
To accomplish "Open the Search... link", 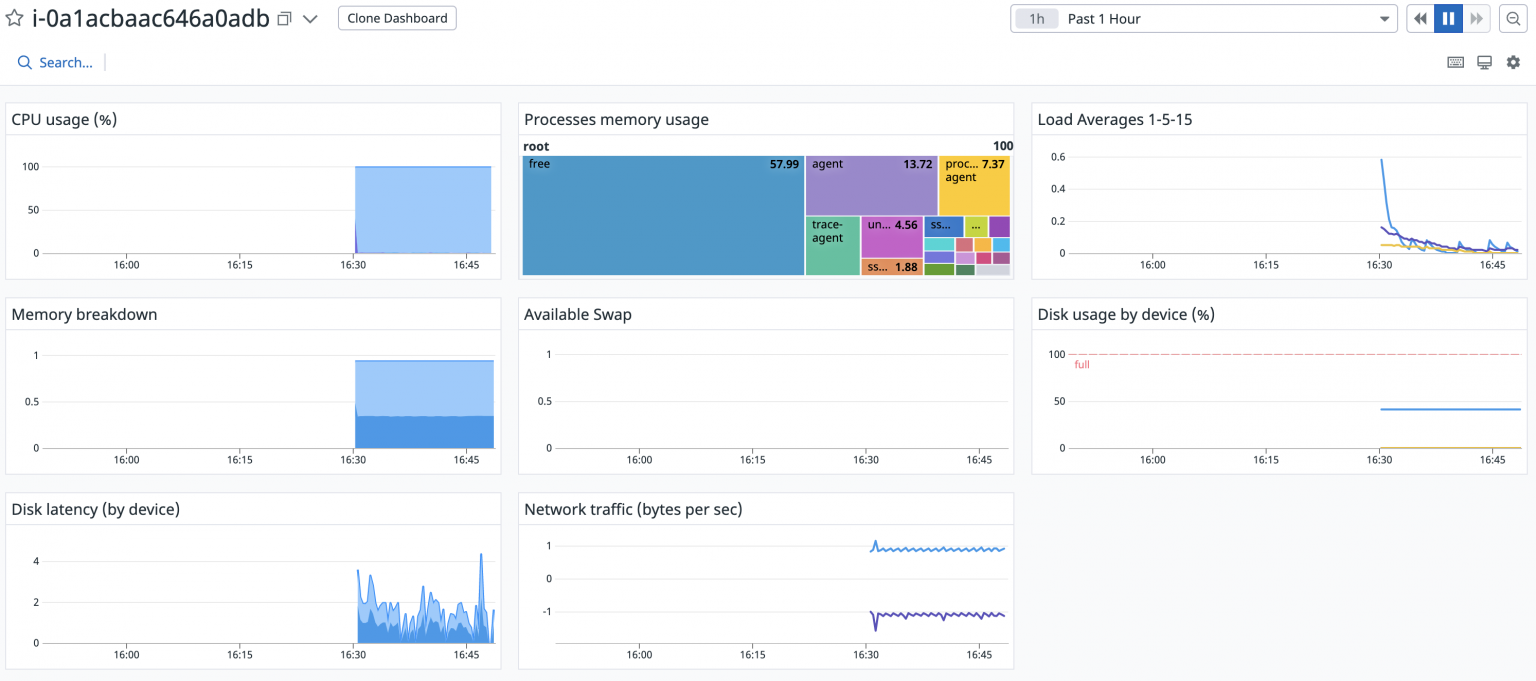I will tap(63, 62).
